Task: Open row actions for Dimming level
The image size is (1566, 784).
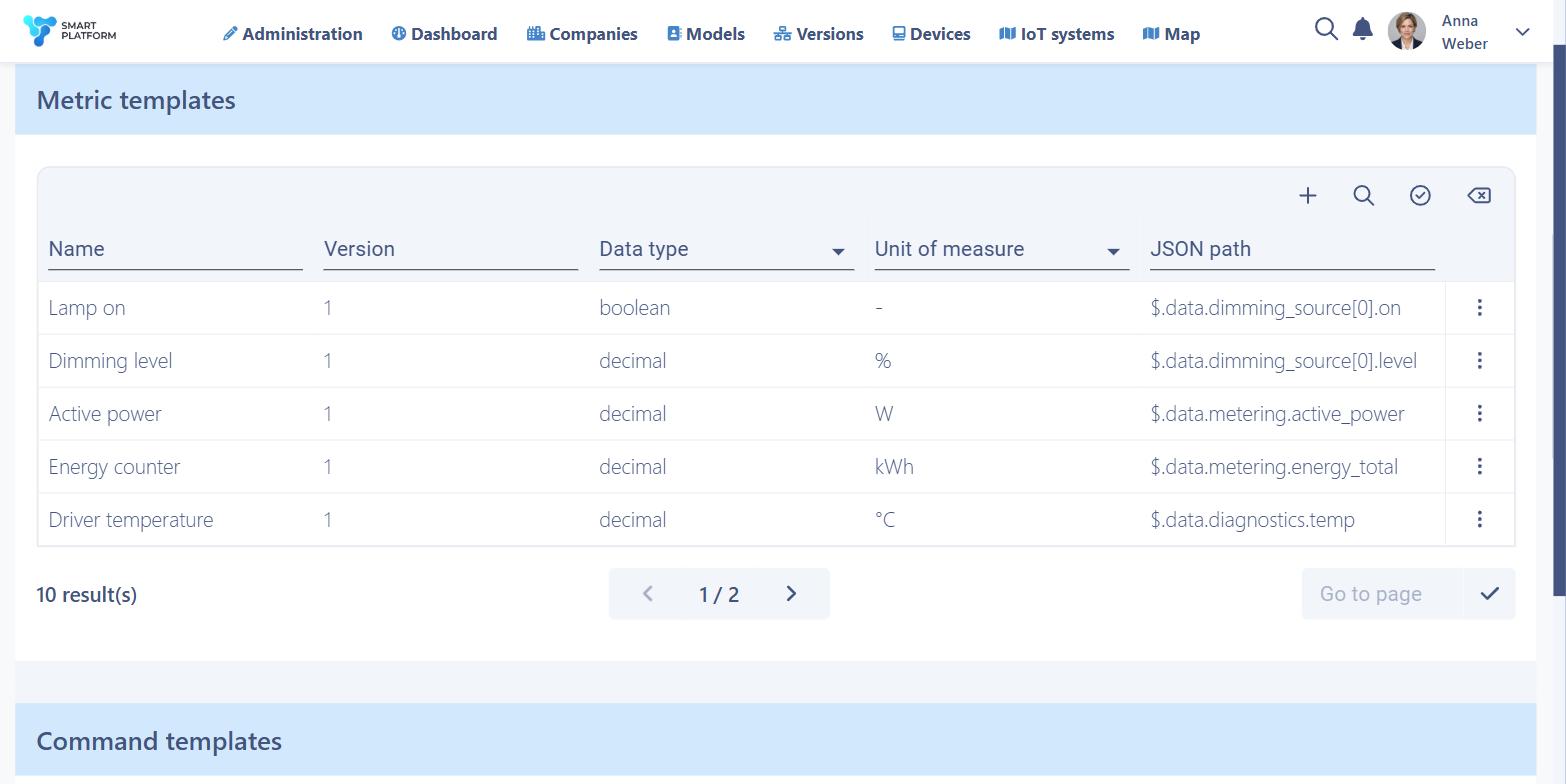Action: coord(1479,361)
